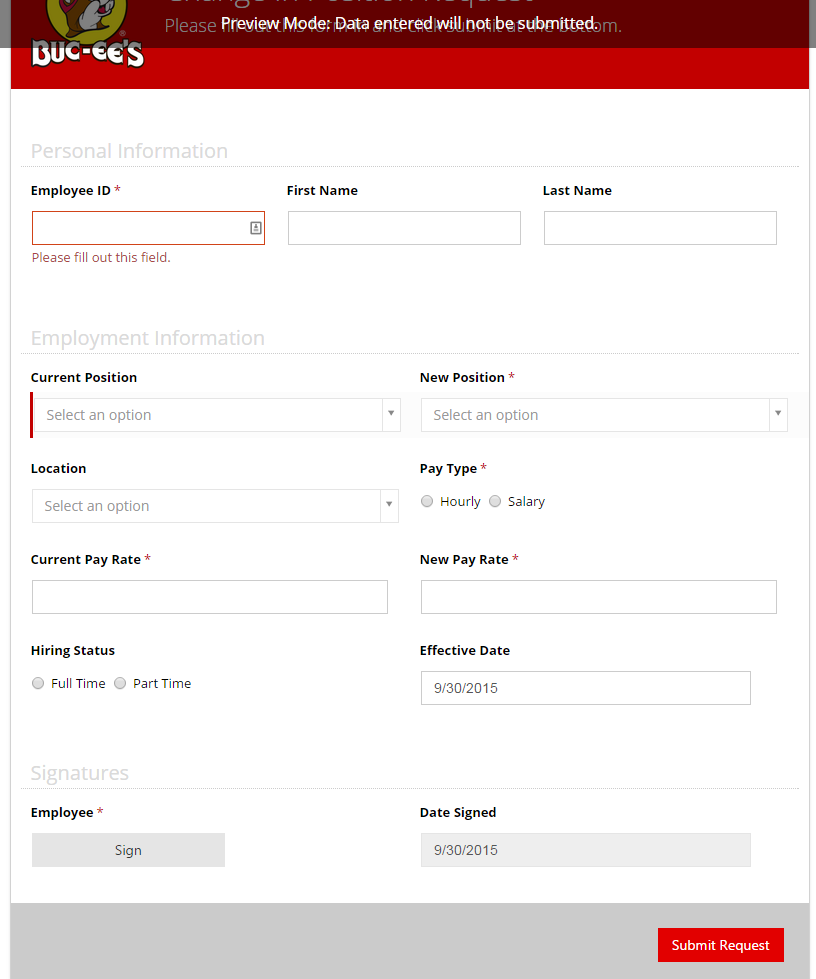
Task: Open the New Position dropdown
Action: click(604, 415)
